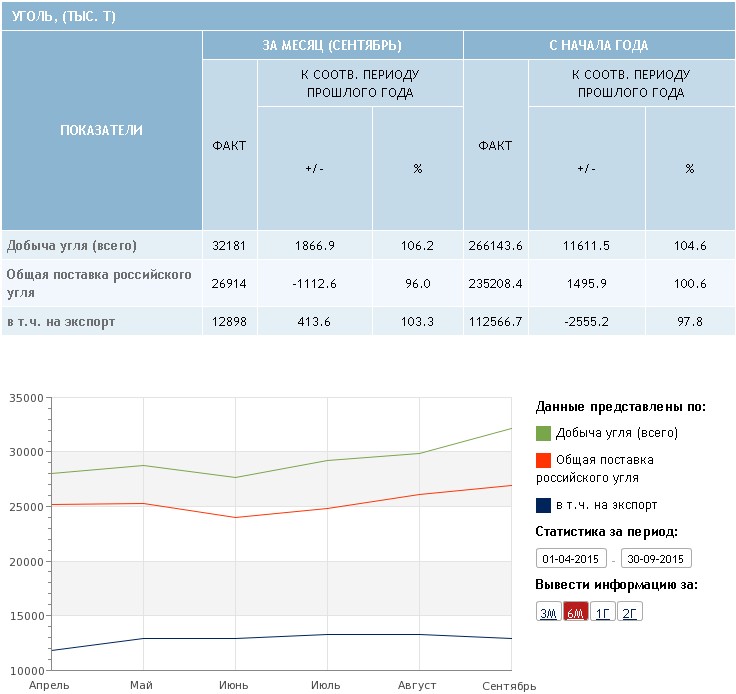The image size is (736, 694).
Task: Click the green legend swatch for coal production
Action: pyautogui.click(x=543, y=433)
